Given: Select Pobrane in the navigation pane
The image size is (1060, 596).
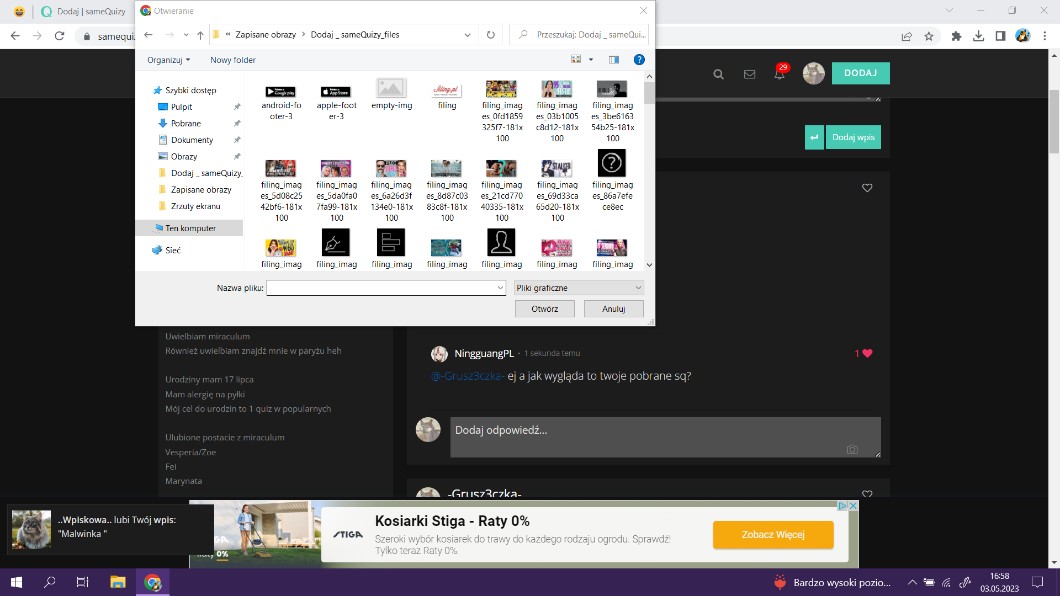Looking at the screenshot, I should (185, 123).
